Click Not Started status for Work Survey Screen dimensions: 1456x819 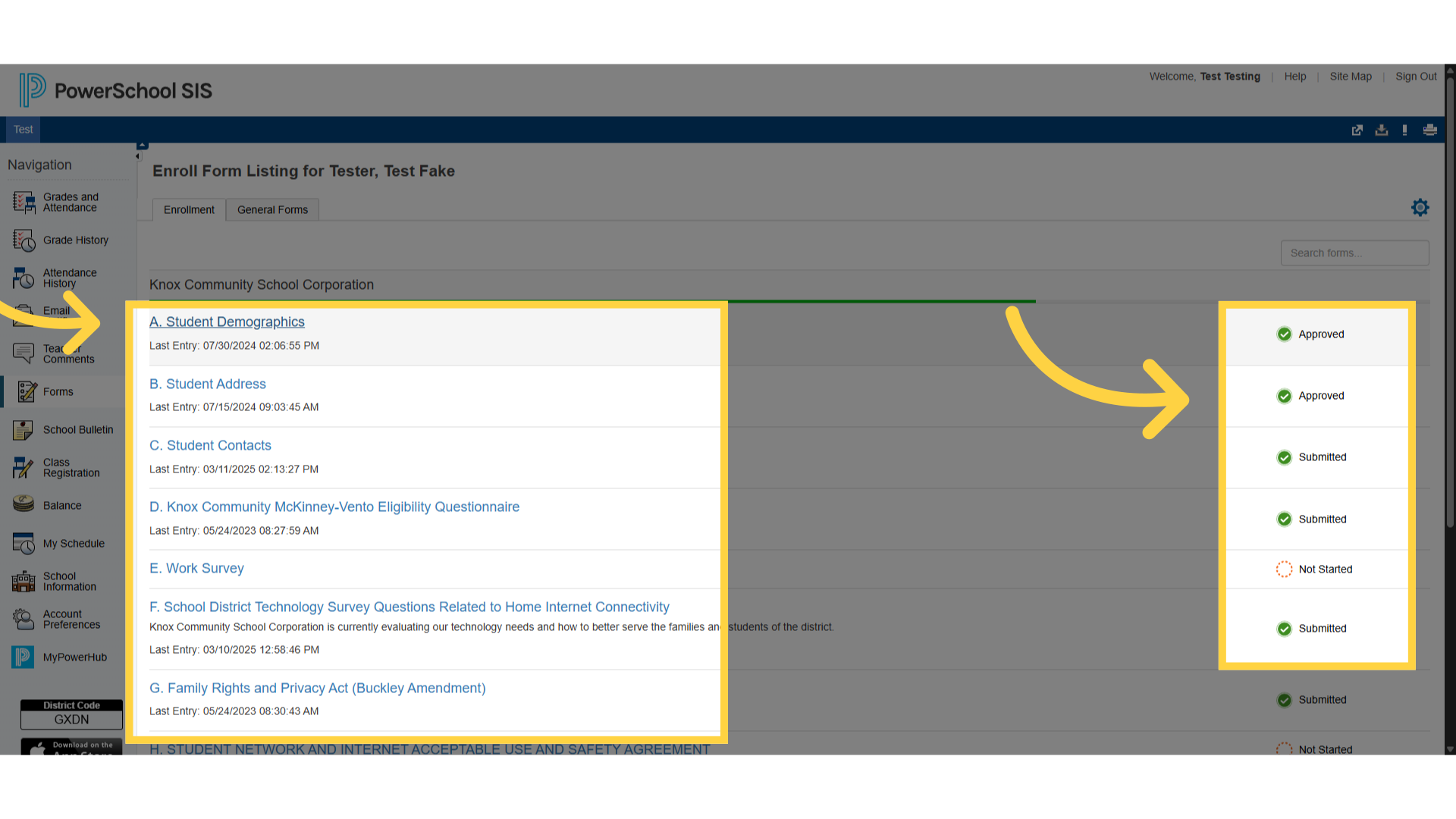(1325, 570)
